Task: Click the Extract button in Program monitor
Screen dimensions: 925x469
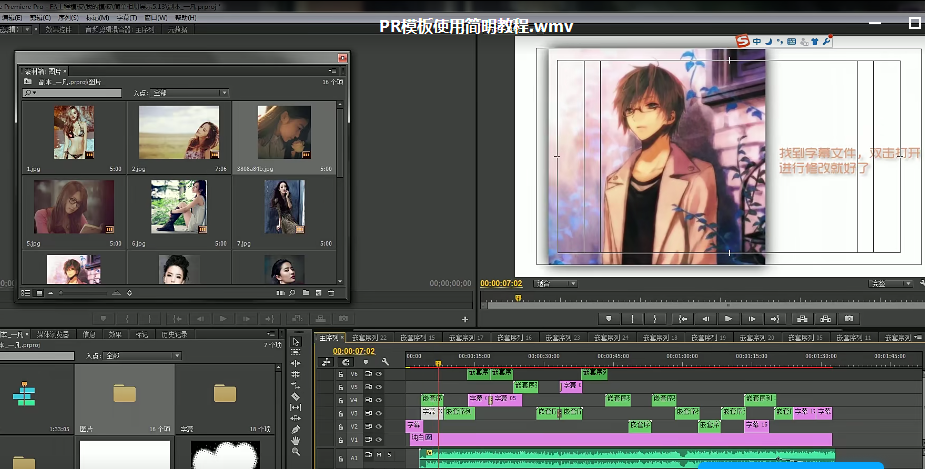Action: tap(825, 319)
